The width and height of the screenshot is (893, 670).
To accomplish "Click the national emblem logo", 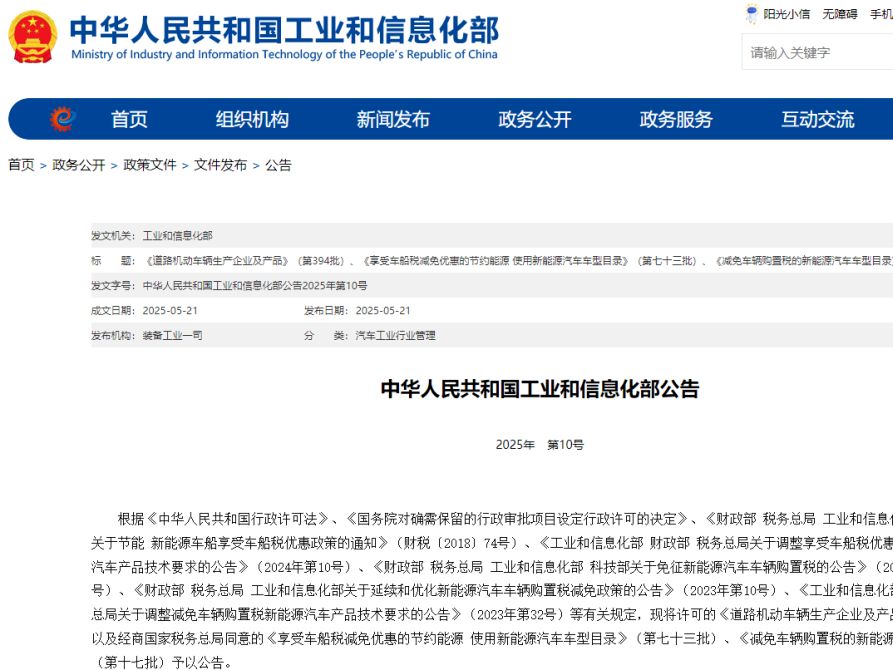I will 33,37.
